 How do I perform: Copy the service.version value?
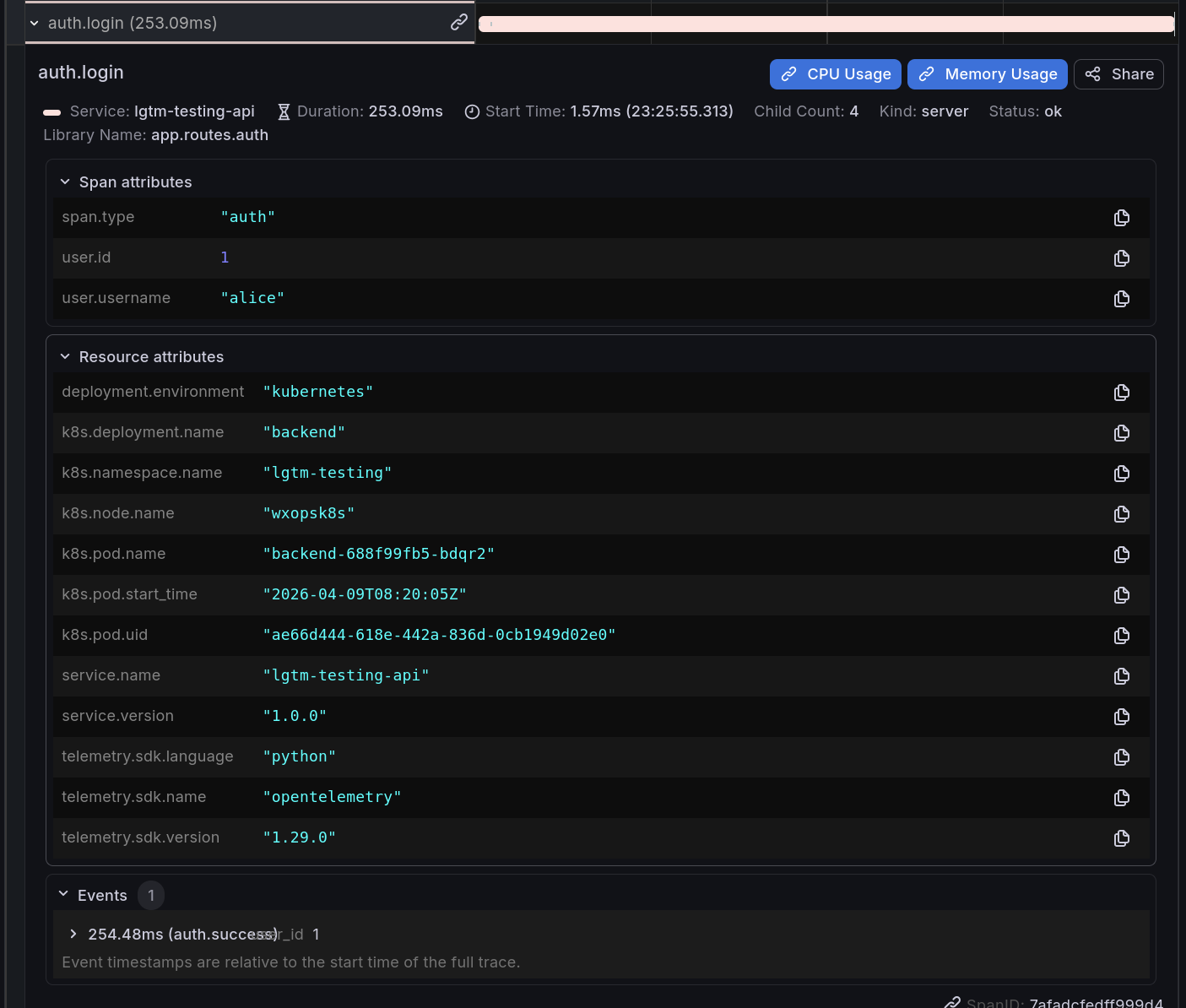click(x=1121, y=717)
